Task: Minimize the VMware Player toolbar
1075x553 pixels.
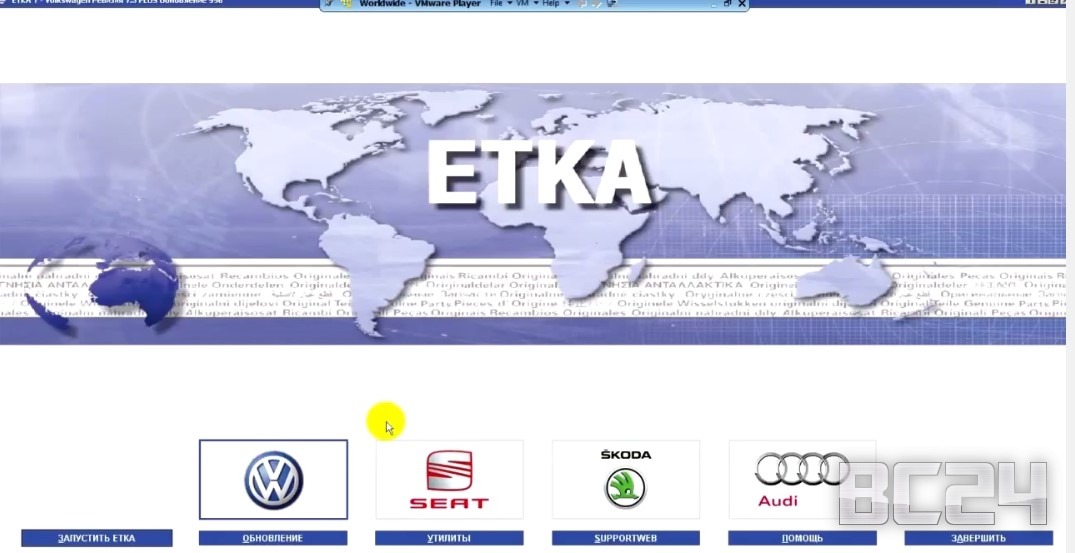Action: (712, 4)
